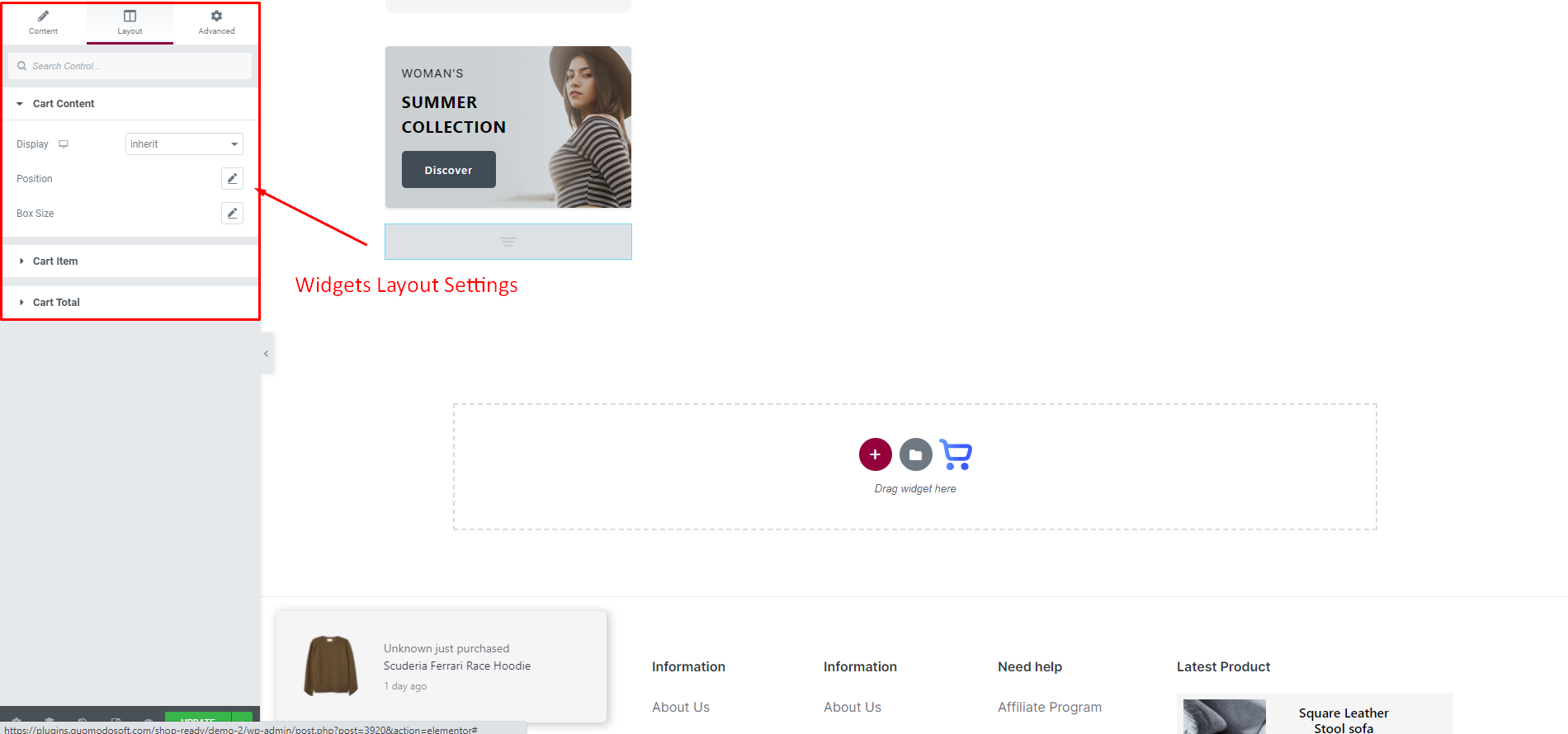1568x734 pixels.
Task: Open Box Size edit pencil
Action: [x=232, y=213]
